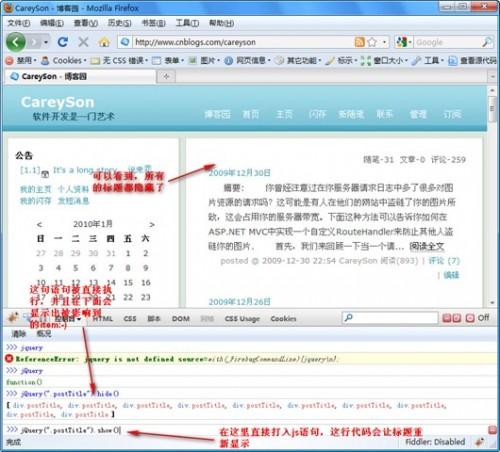Screen dimensions: 500x452
Task: Open the 图片 (Images) toolbar dropdown
Action: 204,61
